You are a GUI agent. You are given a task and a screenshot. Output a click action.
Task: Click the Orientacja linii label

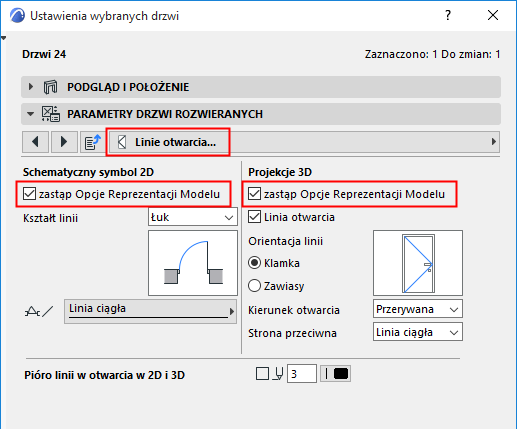286,241
